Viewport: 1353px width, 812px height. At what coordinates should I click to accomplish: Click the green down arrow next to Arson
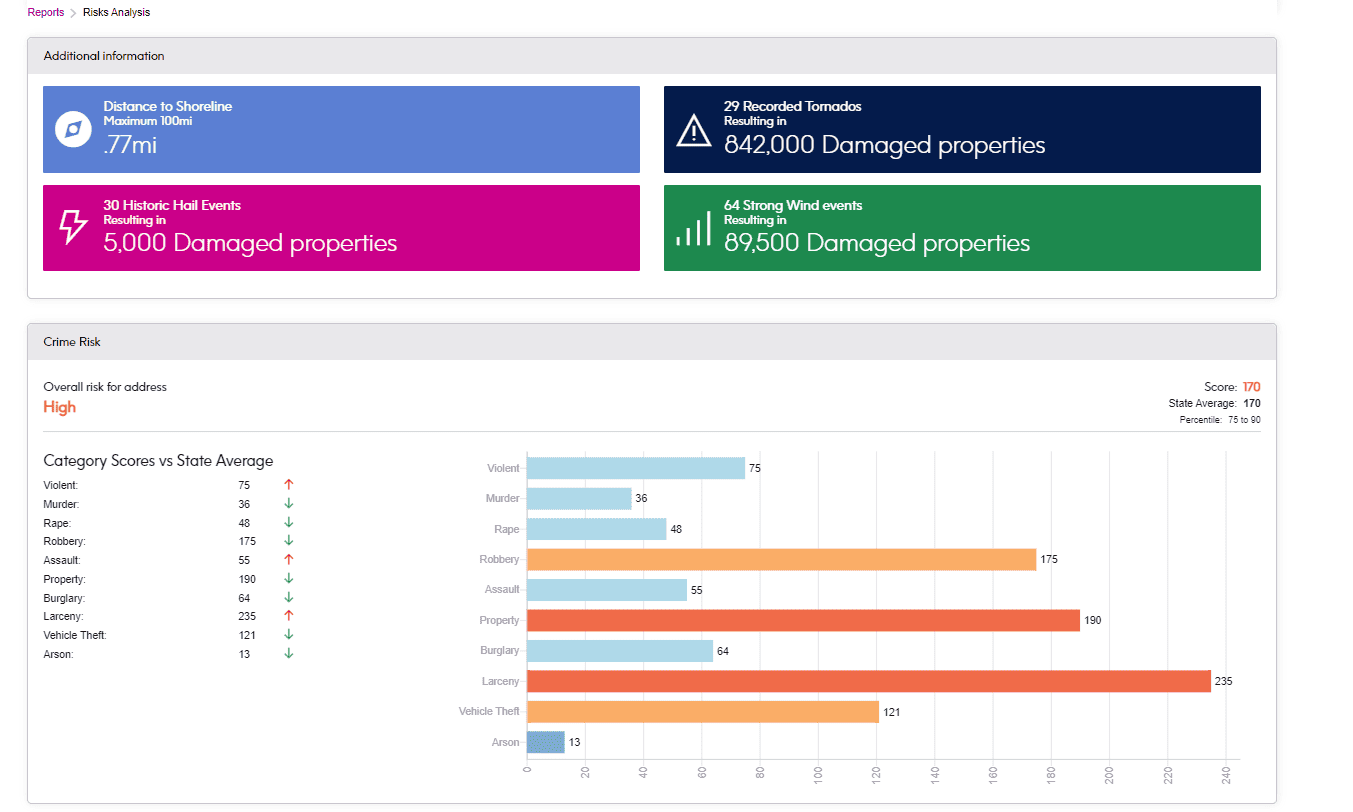click(x=288, y=654)
